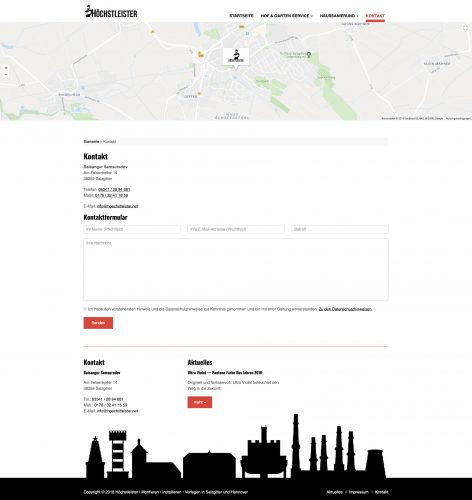Click the yellow shopping marker on map

[x=201, y=54]
